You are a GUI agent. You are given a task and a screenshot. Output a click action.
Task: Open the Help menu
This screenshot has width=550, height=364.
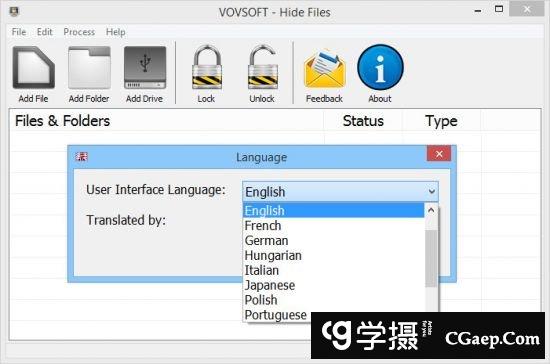(115, 32)
